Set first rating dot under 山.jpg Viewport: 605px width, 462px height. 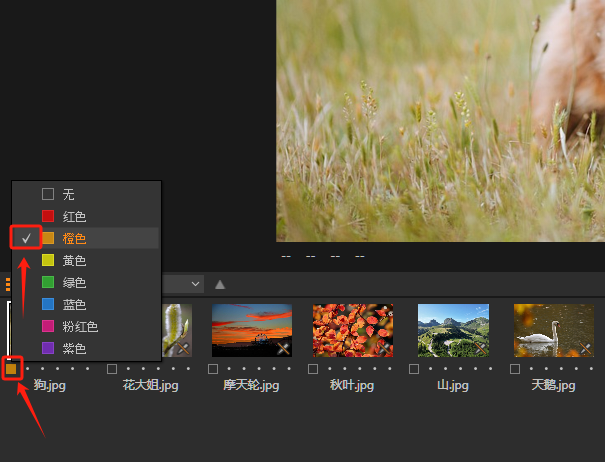coord(430,369)
